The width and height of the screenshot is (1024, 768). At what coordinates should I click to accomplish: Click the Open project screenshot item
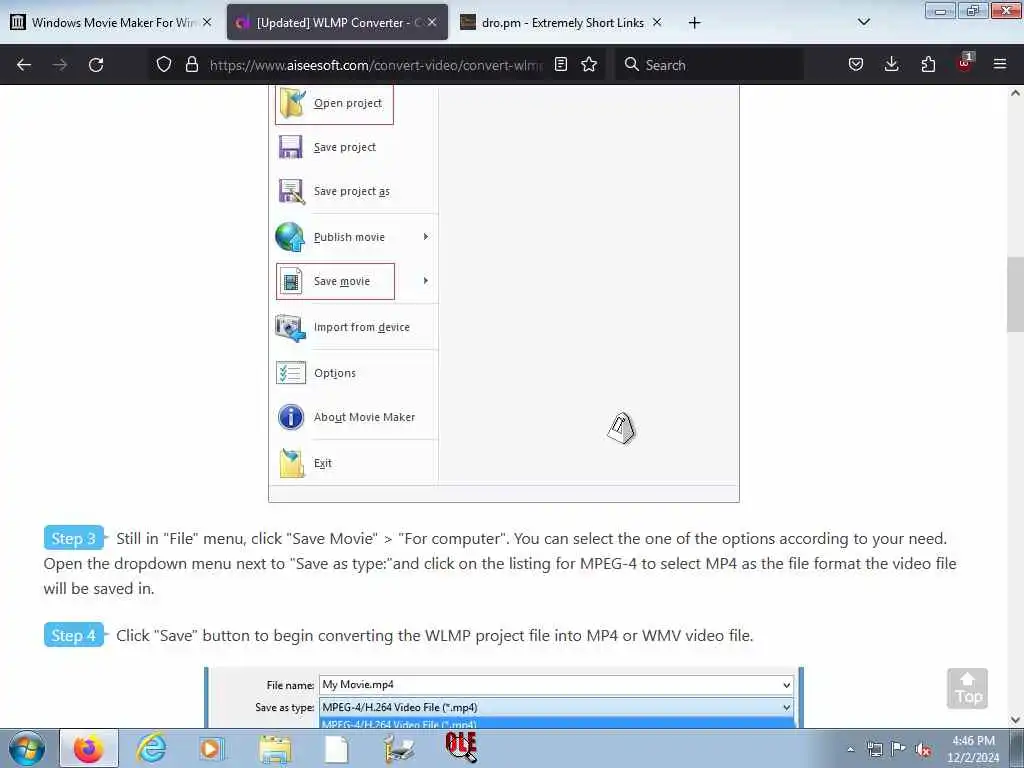click(334, 104)
